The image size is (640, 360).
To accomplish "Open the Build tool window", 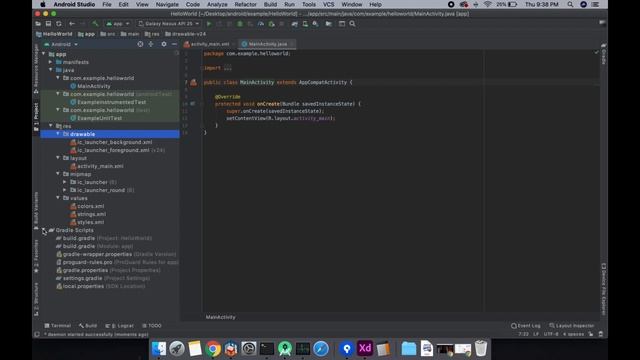I will click(x=88, y=326).
